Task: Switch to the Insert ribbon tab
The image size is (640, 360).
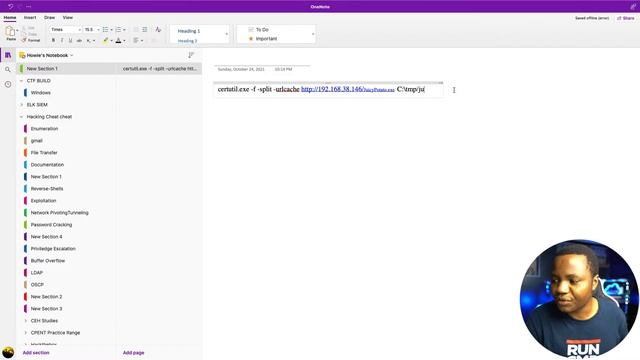Action: 30,18
